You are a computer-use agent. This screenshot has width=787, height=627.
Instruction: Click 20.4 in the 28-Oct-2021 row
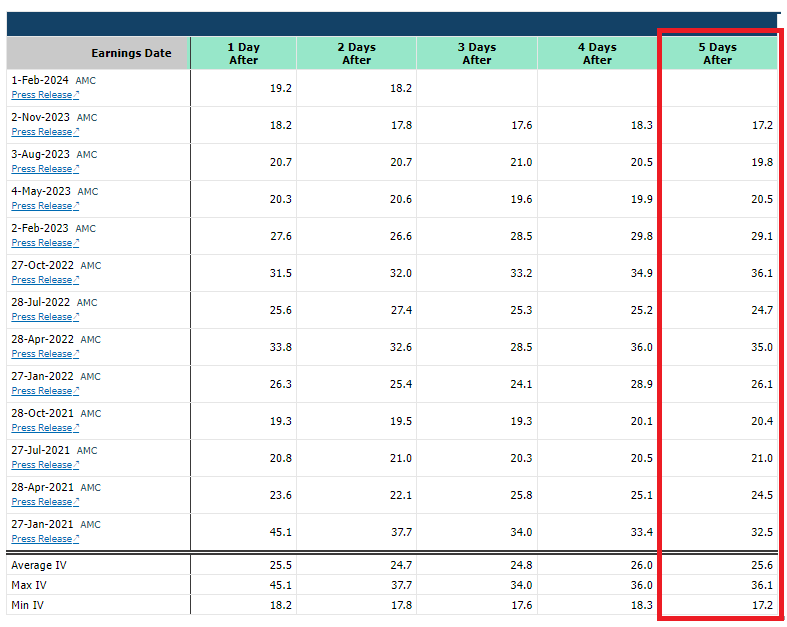[x=762, y=421]
